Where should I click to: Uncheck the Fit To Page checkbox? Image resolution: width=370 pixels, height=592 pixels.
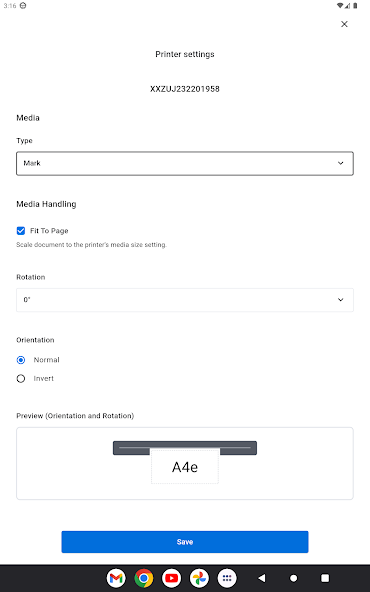pyautogui.click(x=21, y=231)
